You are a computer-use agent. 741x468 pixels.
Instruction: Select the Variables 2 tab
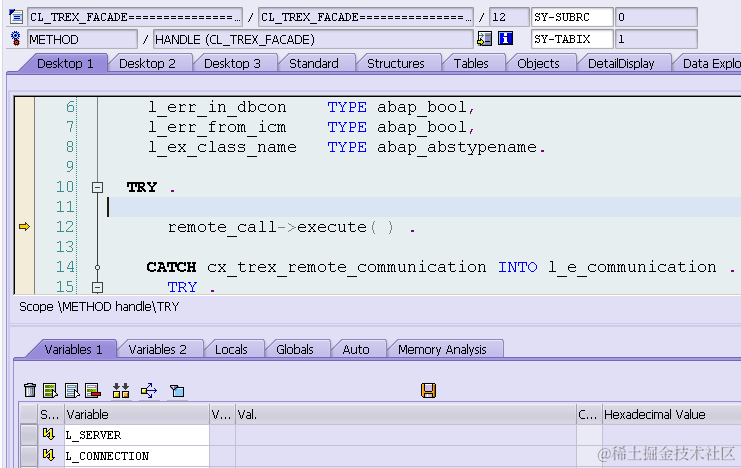tap(158, 349)
